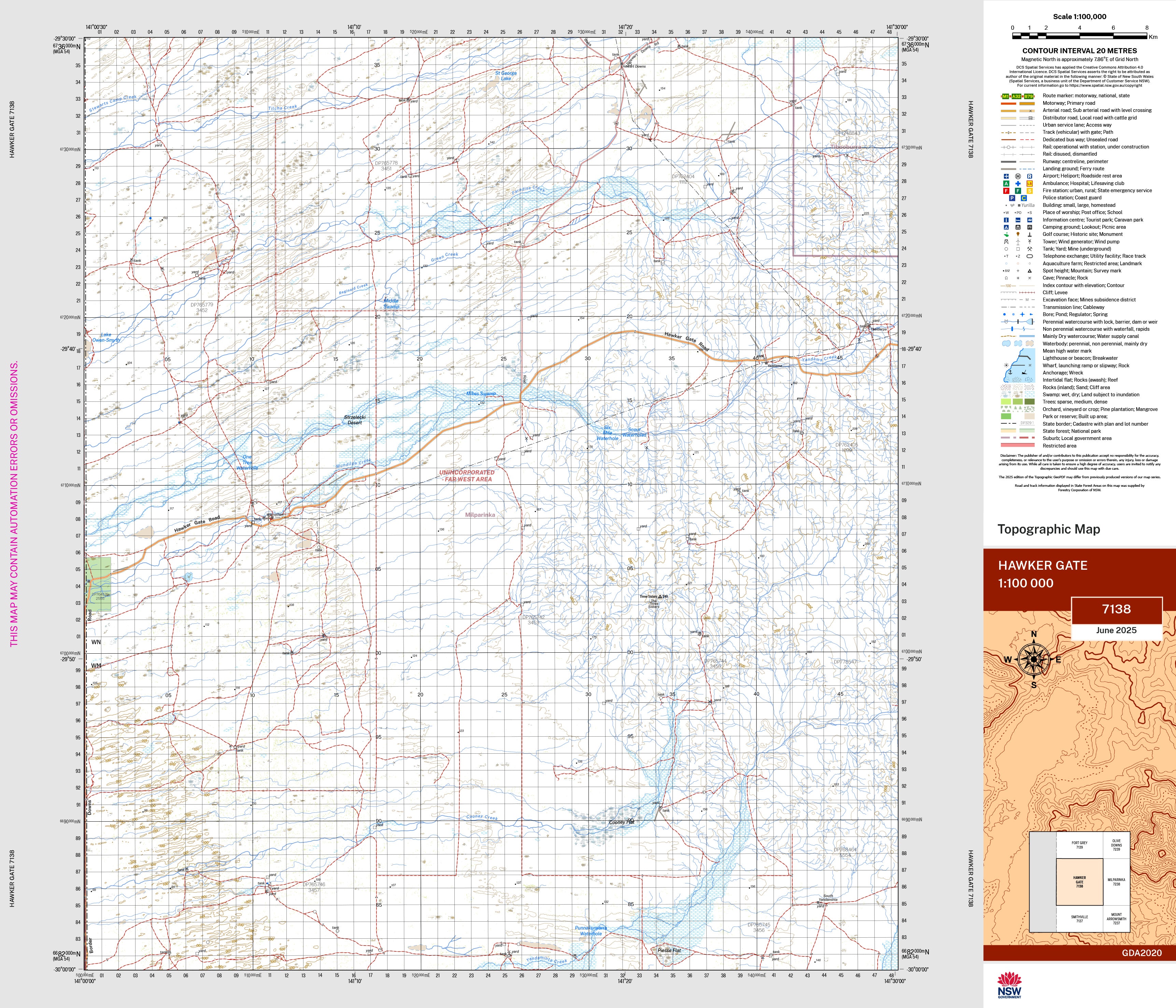Image resolution: width=1176 pixels, height=1008 pixels.
Task: Click the Three Sisters survey mark triangle
Action: [660, 597]
